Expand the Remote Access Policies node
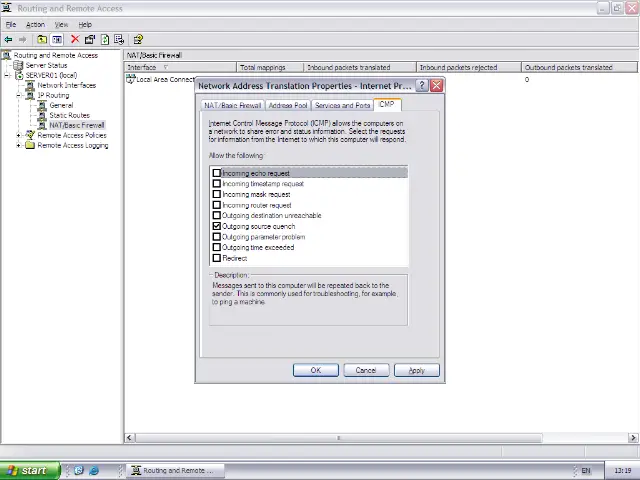The width and height of the screenshot is (640, 480). 19,135
